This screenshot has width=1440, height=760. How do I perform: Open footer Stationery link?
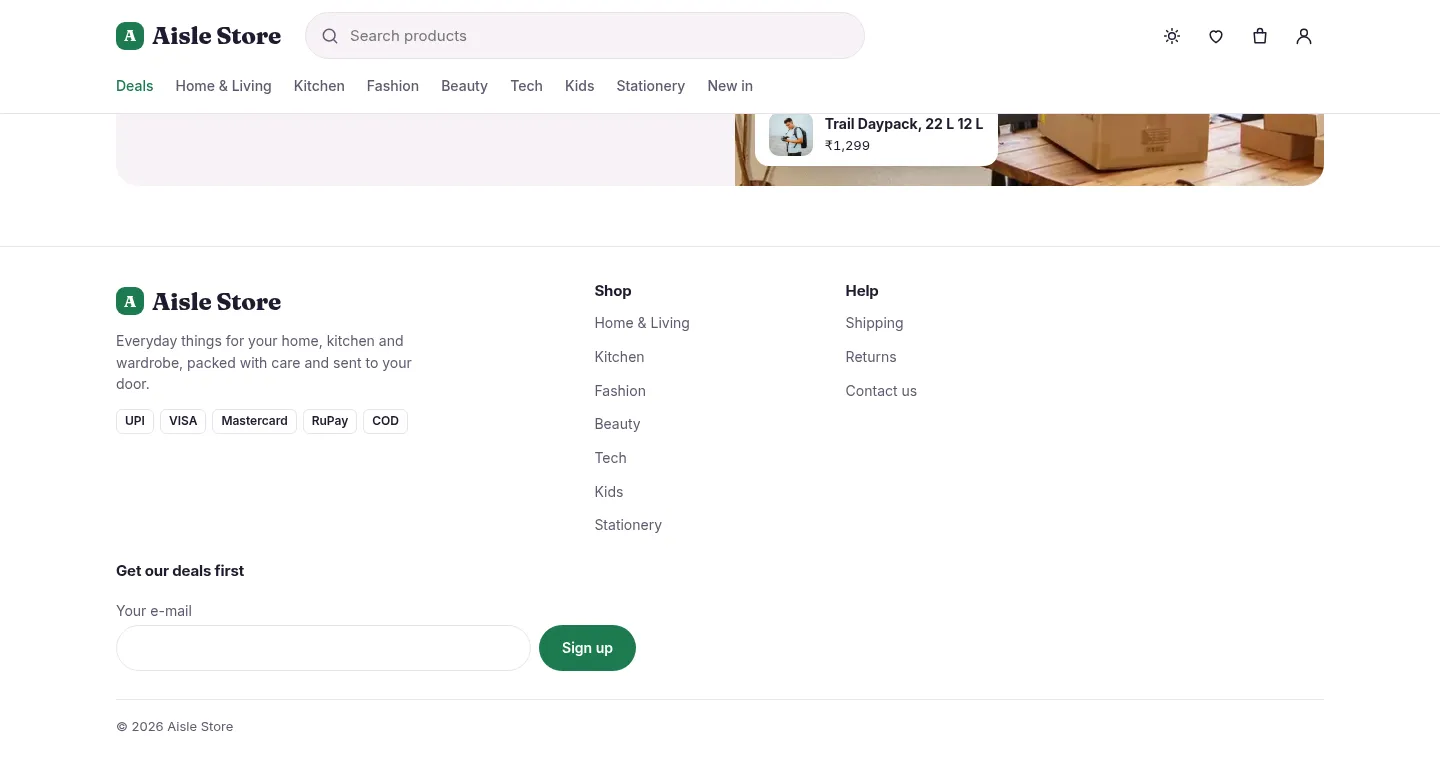pyautogui.click(x=628, y=525)
